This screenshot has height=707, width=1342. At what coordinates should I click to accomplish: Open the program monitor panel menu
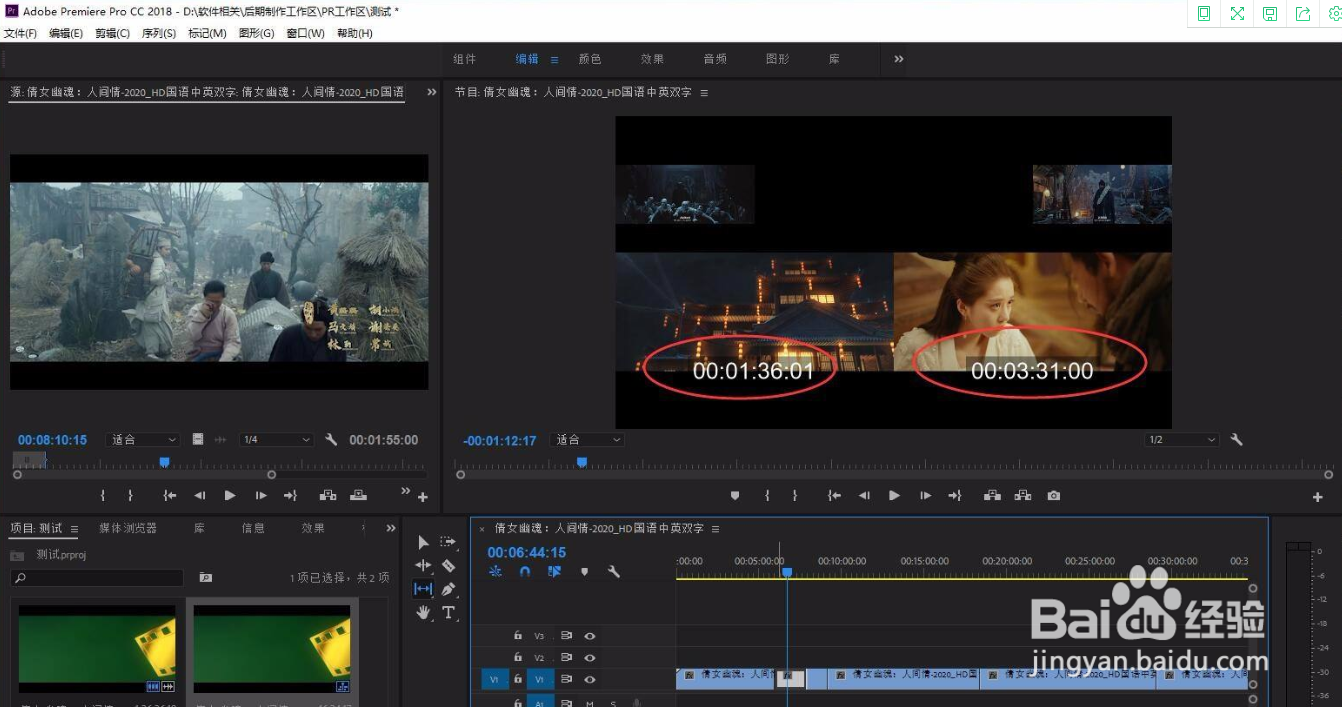click(704, 92)
